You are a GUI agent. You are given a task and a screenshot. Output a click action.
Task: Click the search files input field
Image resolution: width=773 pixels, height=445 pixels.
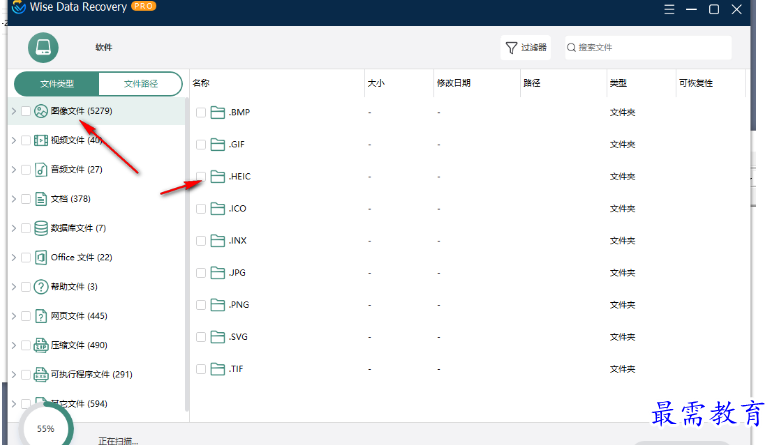point(648,48)
